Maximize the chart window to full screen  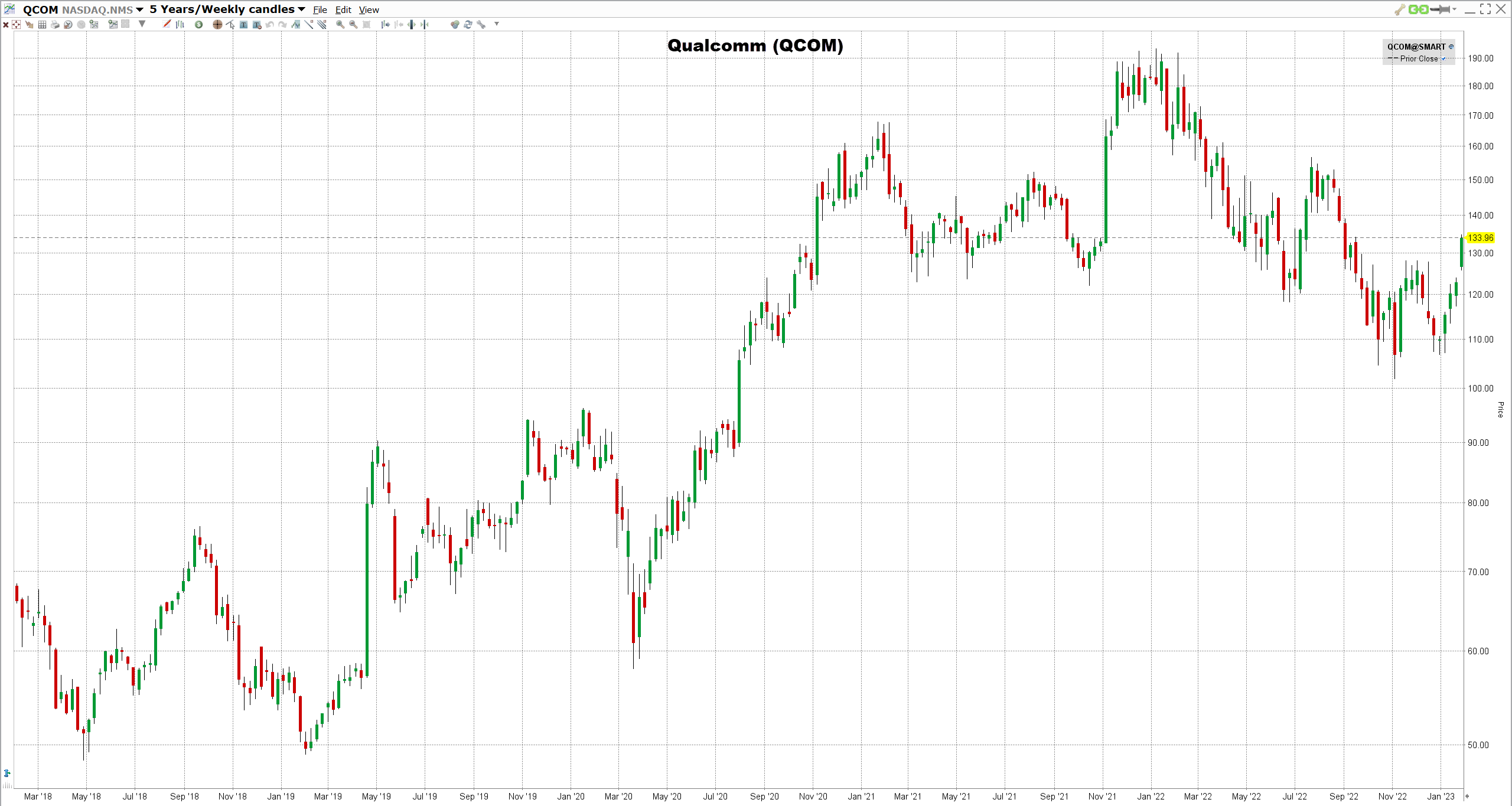(1485, 9)
